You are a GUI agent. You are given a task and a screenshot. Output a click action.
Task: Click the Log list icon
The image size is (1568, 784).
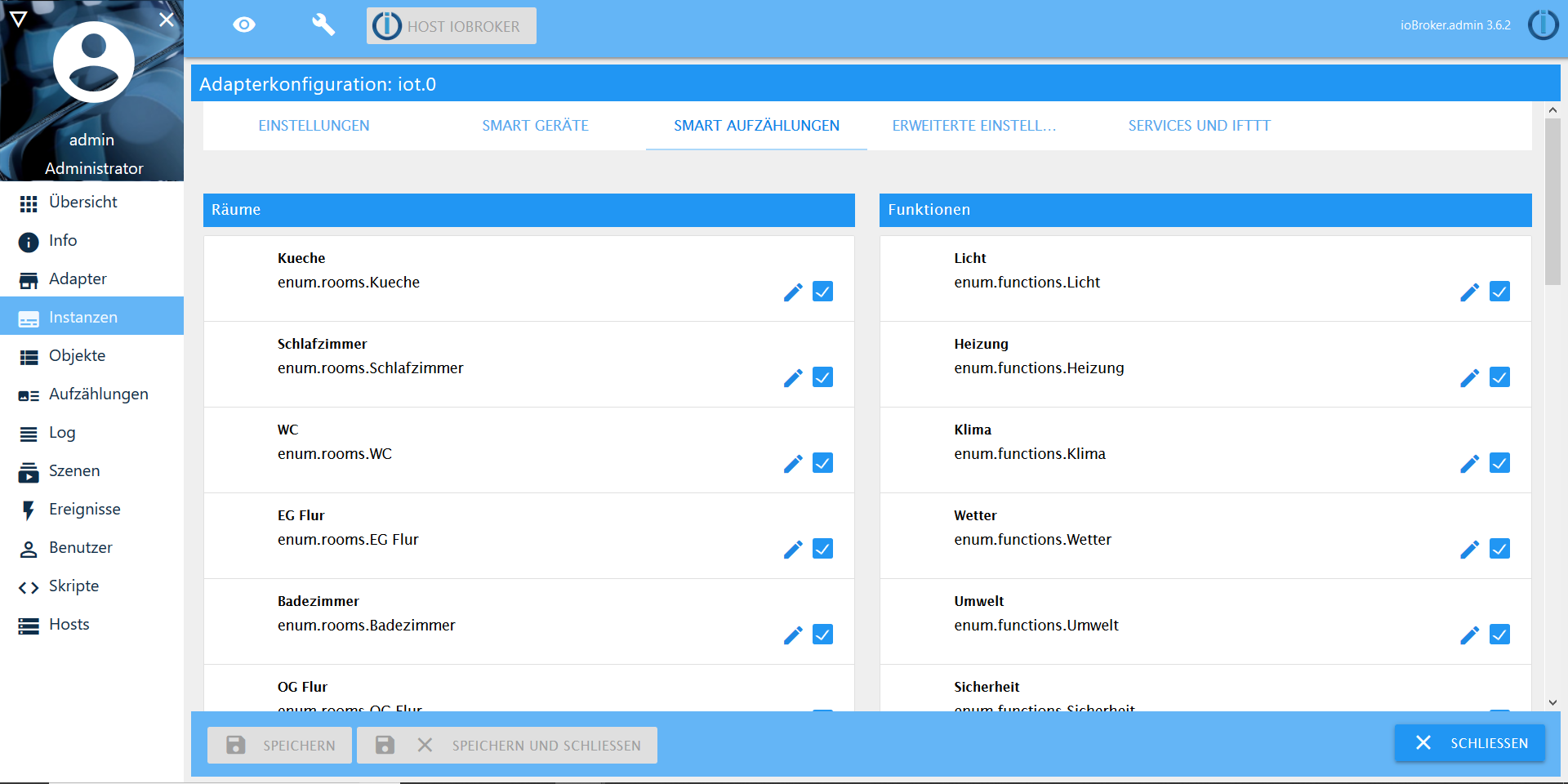pos(29,434)
